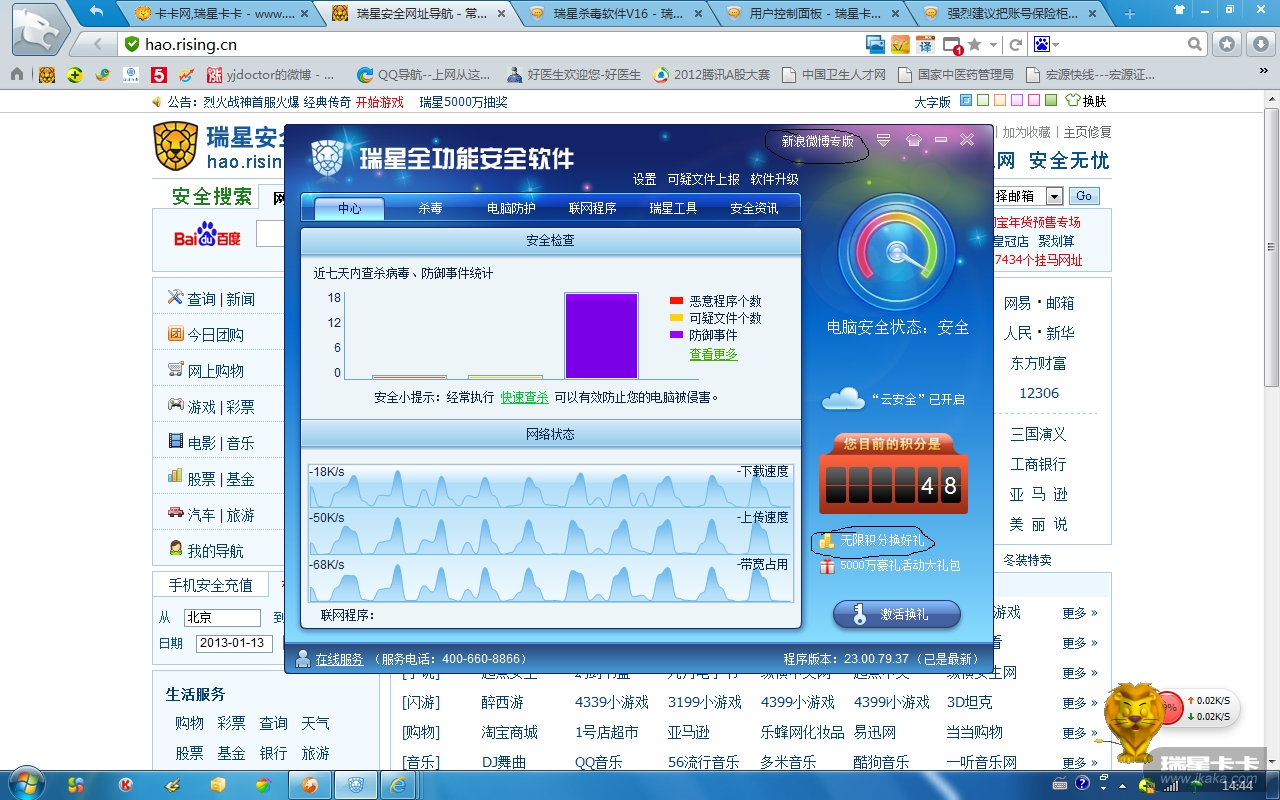Select the blue page theme swatch
Viewport: 1280px width, 800px height.
pyautogui.click(x=966, y=101)
